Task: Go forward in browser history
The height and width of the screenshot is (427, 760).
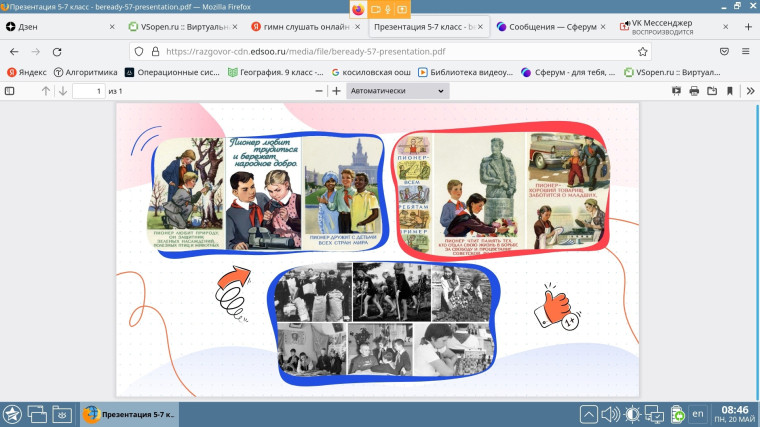Action: pos(35,51)
